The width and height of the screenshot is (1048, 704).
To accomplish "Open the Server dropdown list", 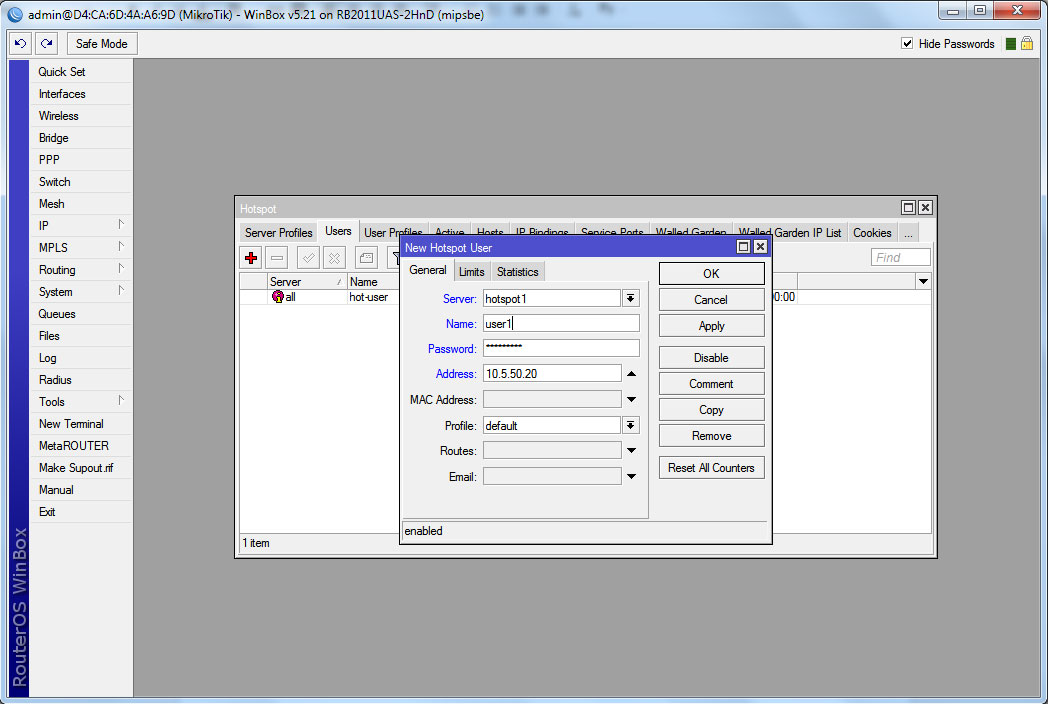I will [x=631, y=298].
